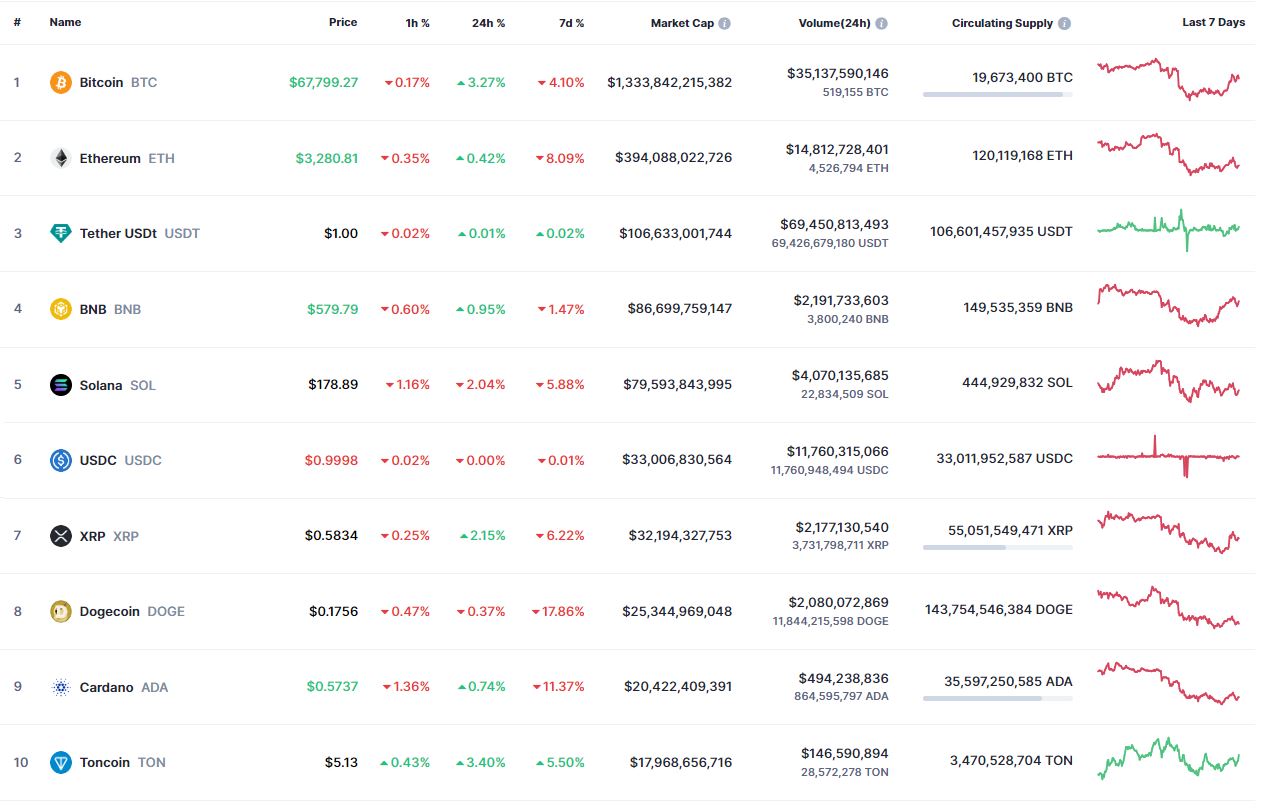Click the USDC blue coin icon
Screen dimensions: 1266x810
pos(61,460)
